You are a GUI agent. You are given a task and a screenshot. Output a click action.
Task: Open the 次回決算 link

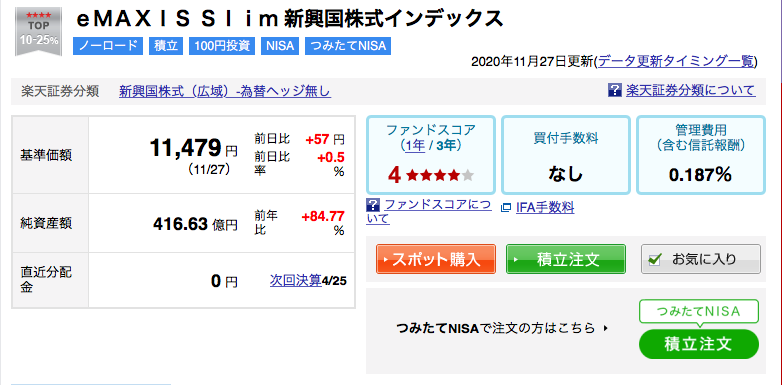pos(296,280)
